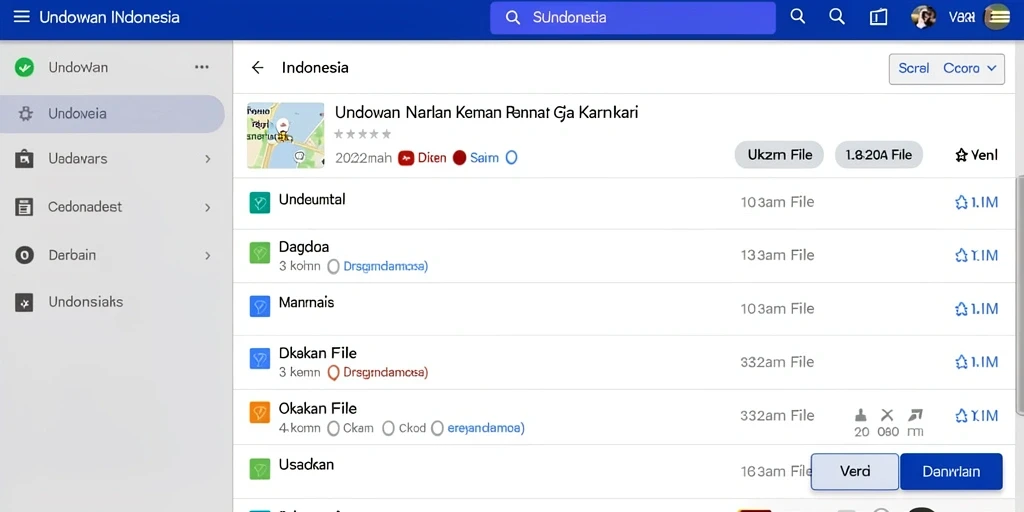This screenshot has height=512, width=1024.
Task: Click the first magnifier icon right of search field
Action: pyautogui.click(x=797, y=17)
